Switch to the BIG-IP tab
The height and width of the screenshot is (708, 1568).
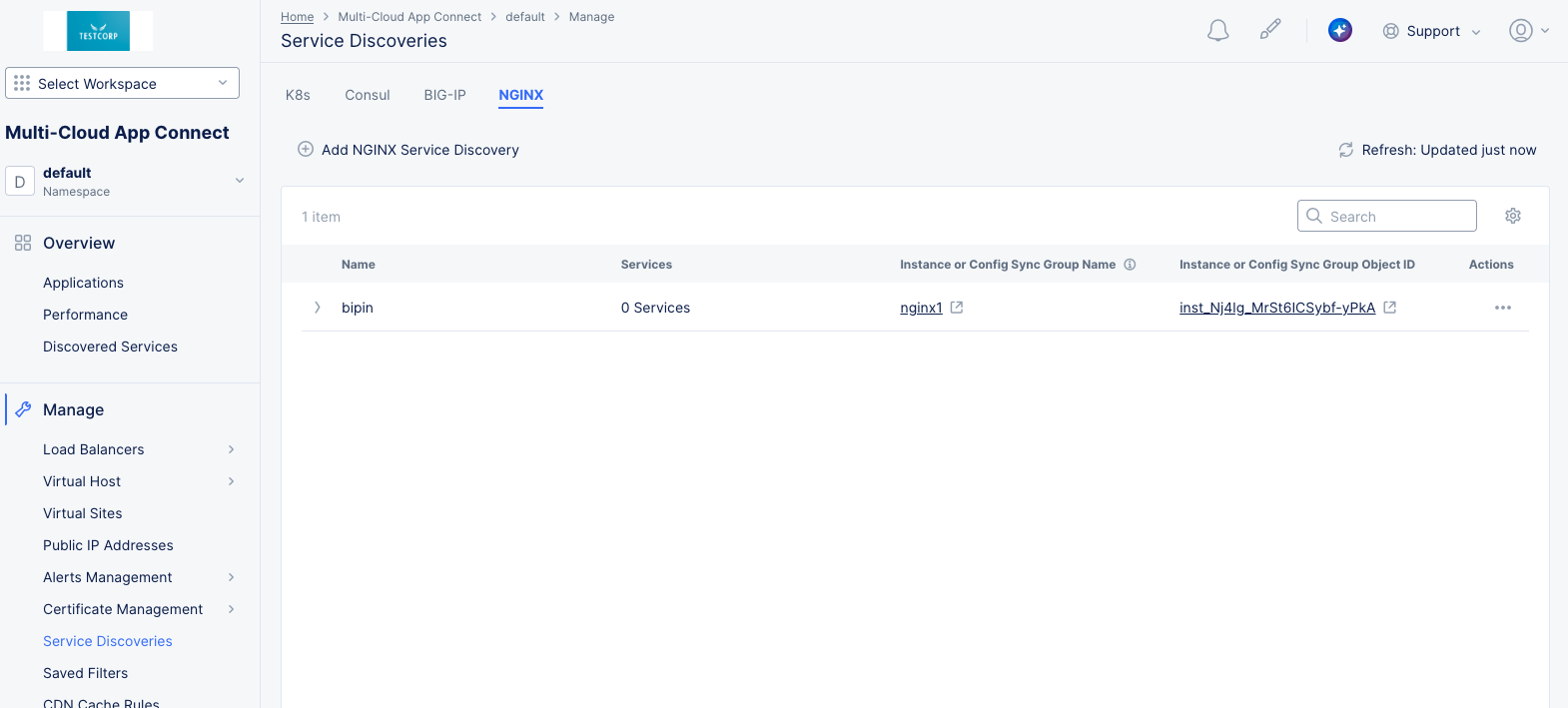tap(444, 95)
